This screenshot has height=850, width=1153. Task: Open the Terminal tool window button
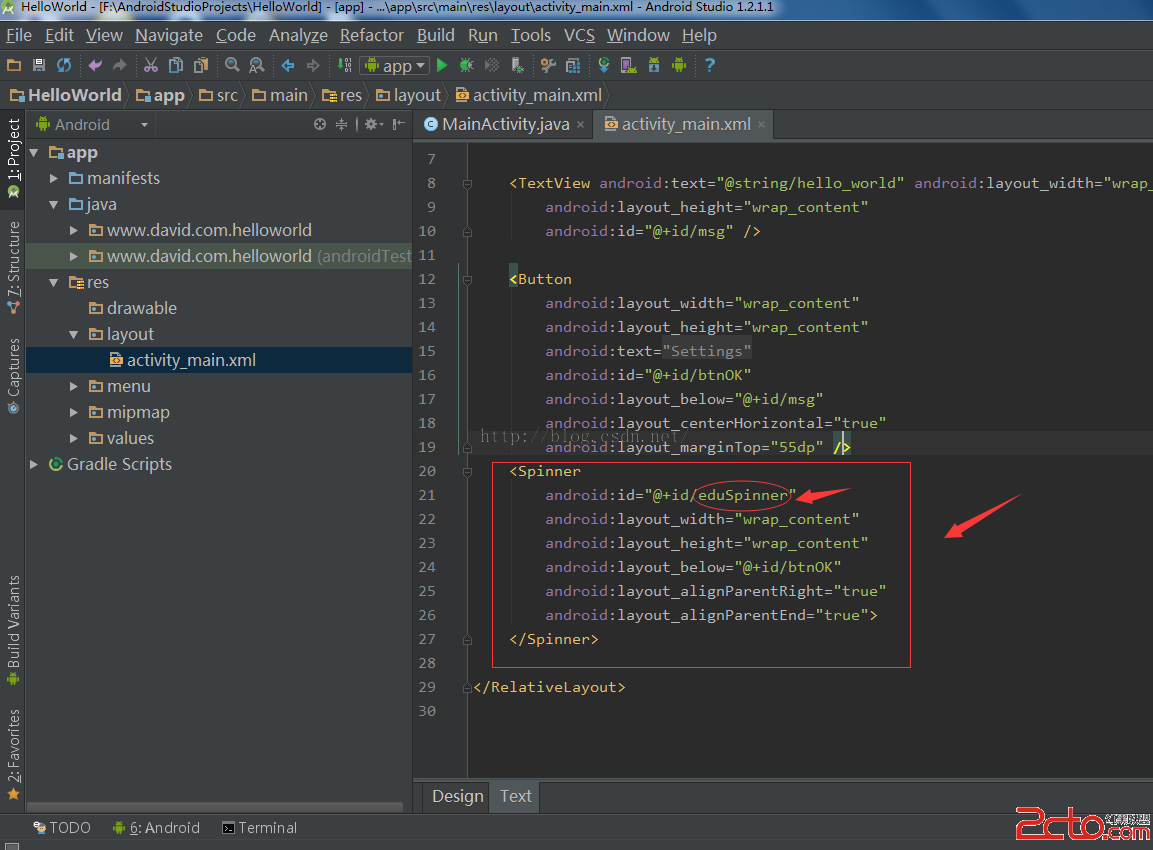pos(259,828)
